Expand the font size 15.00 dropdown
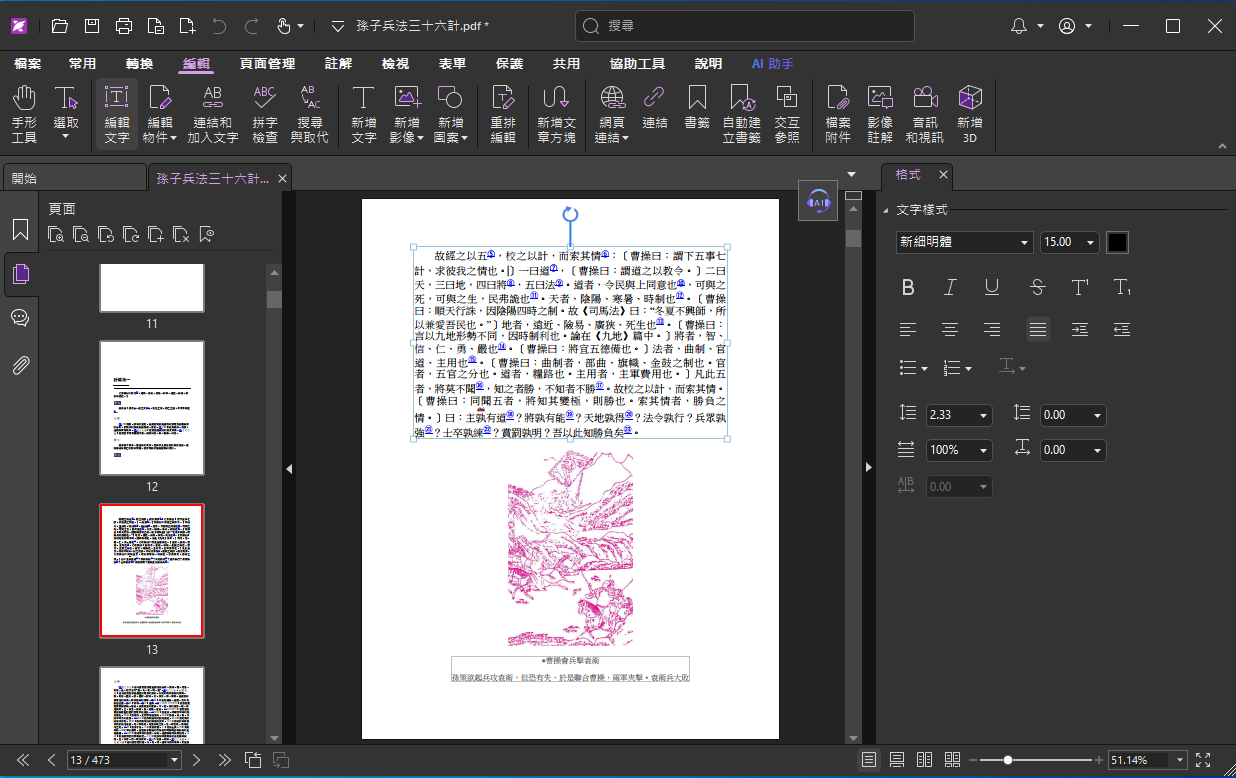This screenshot has width=1236, height=778. tap(1089, 242)
